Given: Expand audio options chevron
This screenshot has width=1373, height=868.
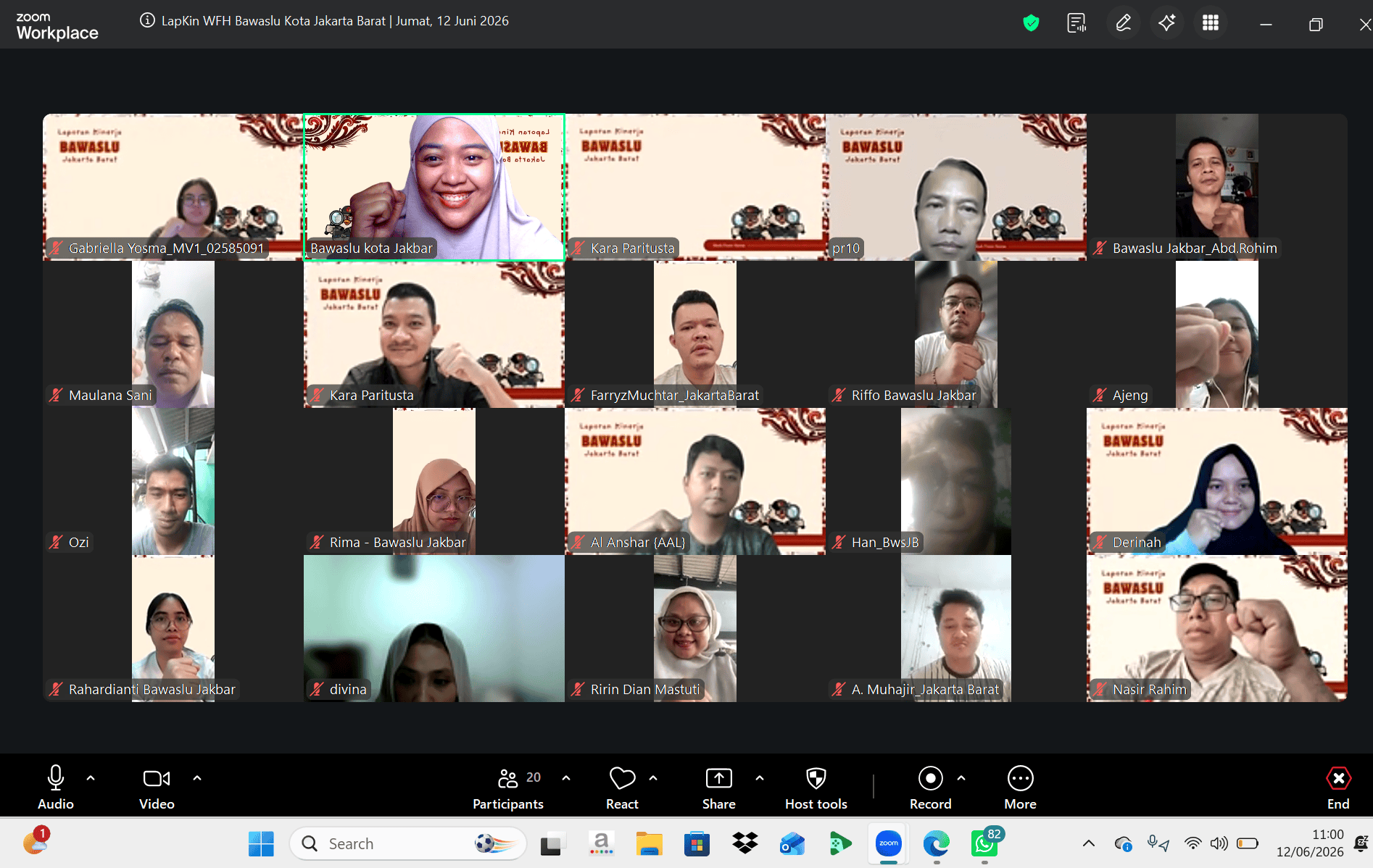Looking at the screenshot, I should point(91,778).
